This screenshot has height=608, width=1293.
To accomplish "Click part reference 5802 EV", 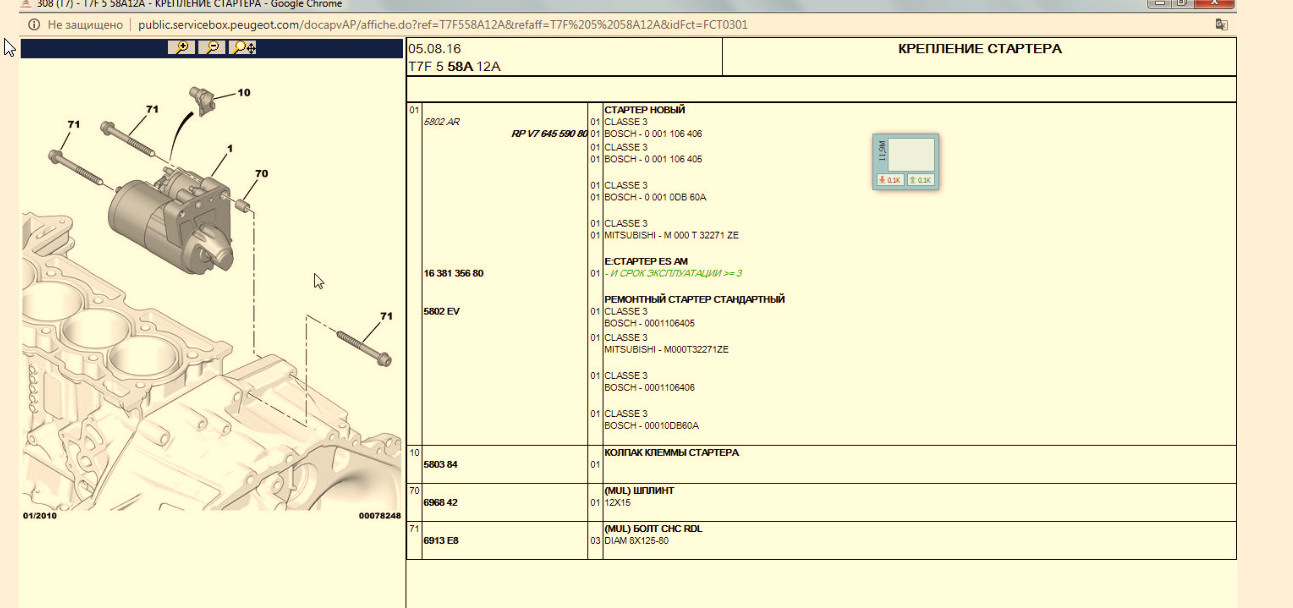I will click(442, 311).
